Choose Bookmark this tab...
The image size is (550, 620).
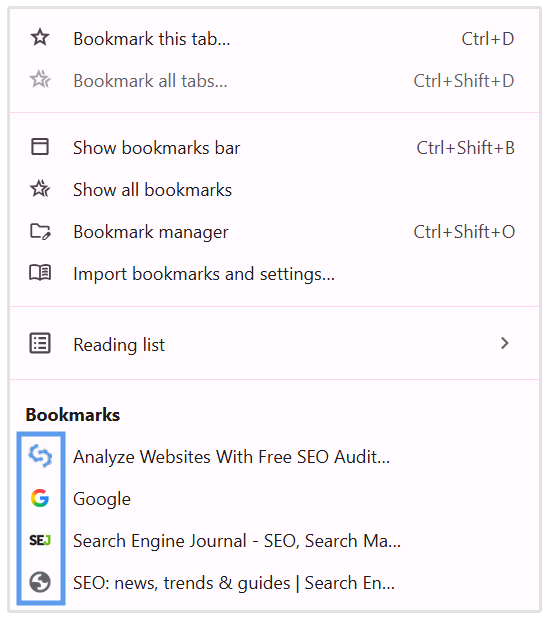[x=274, y=38]
